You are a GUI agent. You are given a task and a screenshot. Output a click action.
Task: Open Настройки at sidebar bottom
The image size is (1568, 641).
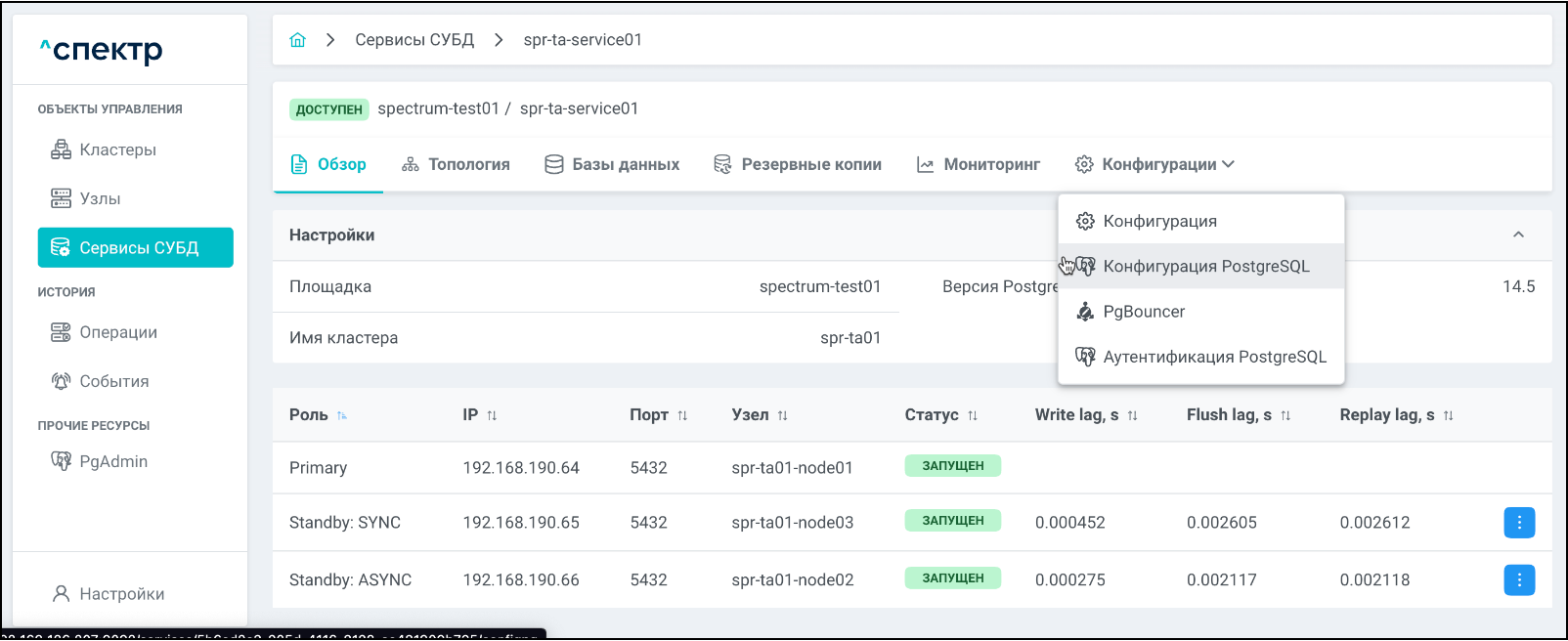tap(121, 594)
